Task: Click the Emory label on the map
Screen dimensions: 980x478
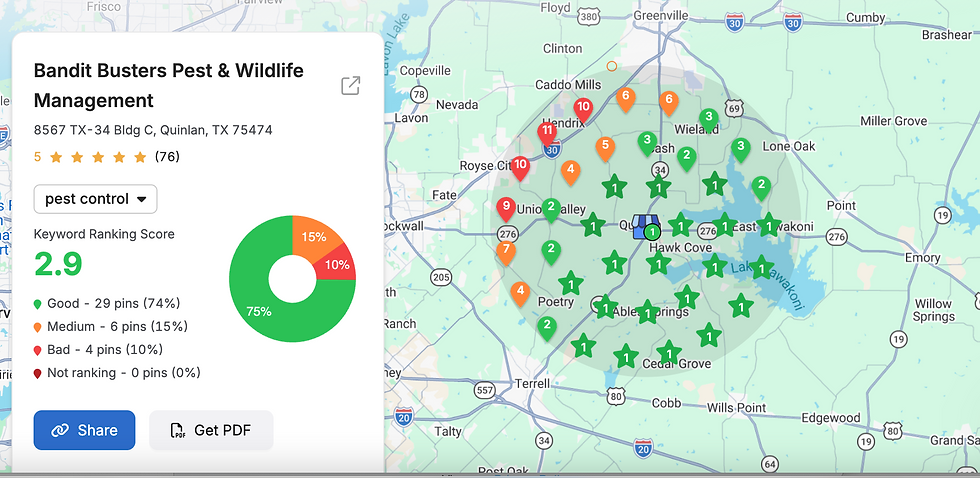Action: (x=922, y=258)
